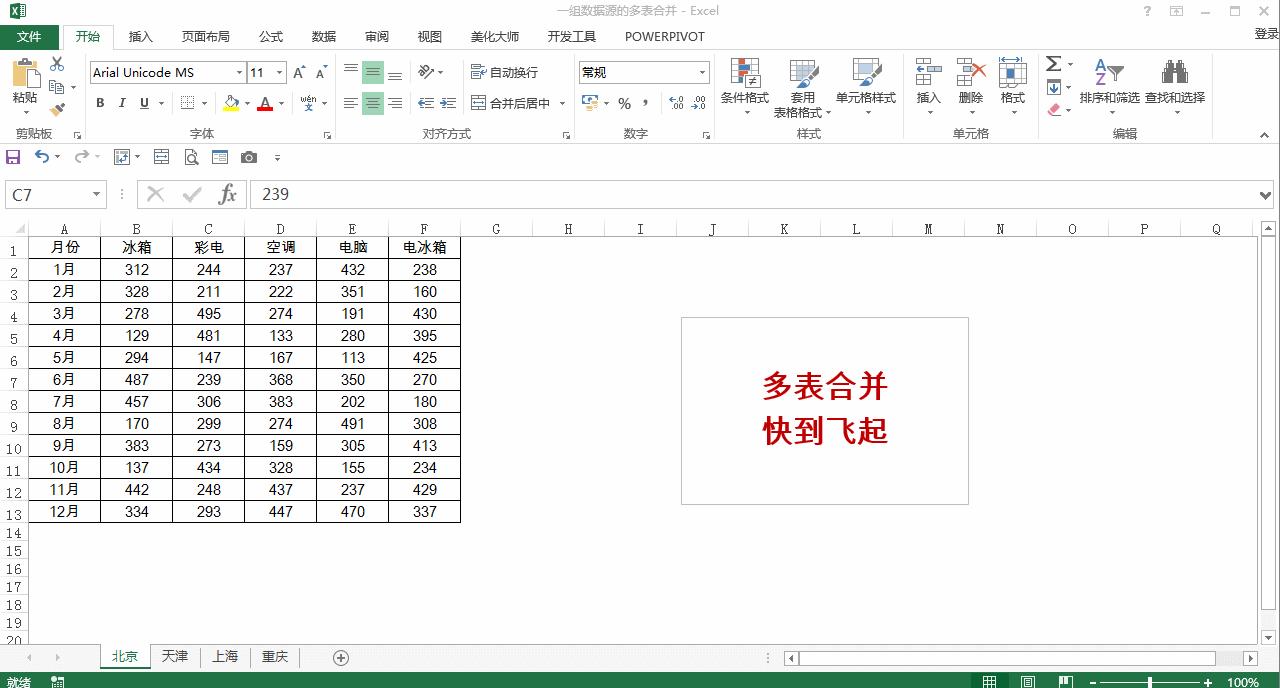
Task: Click the decrease indent icon
Action: click(426, 103)
